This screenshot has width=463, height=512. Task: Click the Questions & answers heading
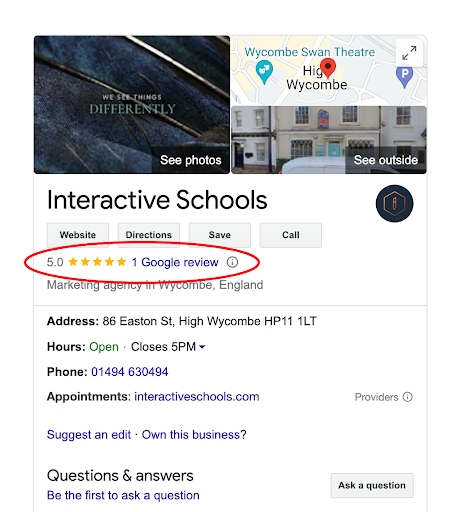(x=120, y=476)
